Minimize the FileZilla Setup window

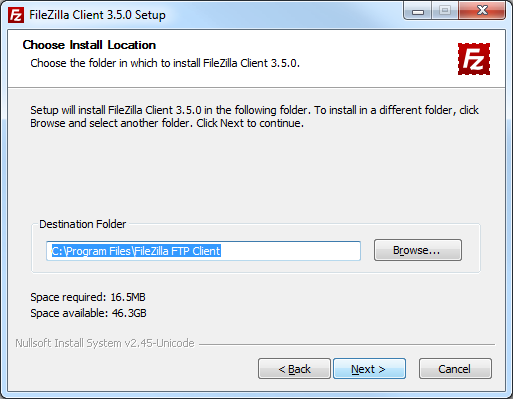click(418, 11)
